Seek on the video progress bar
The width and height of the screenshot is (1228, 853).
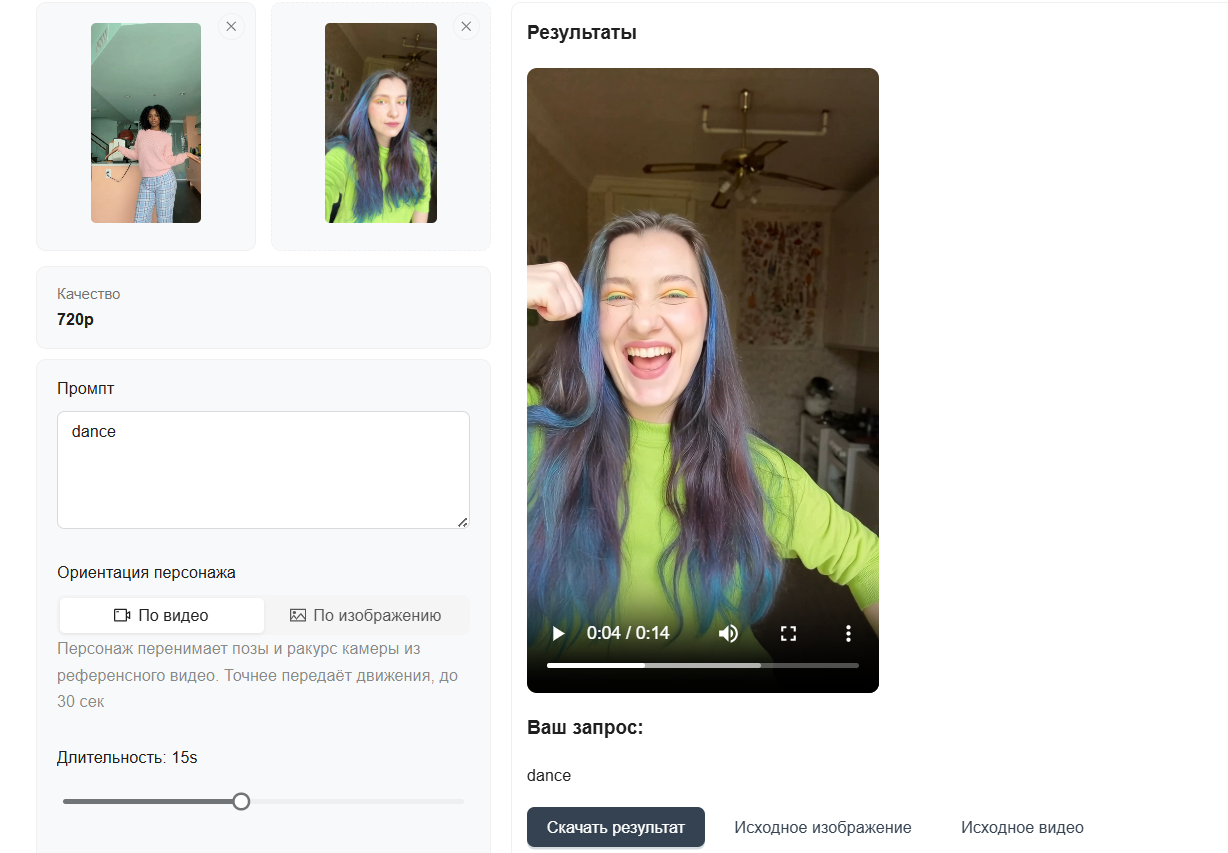coord(702,665)
